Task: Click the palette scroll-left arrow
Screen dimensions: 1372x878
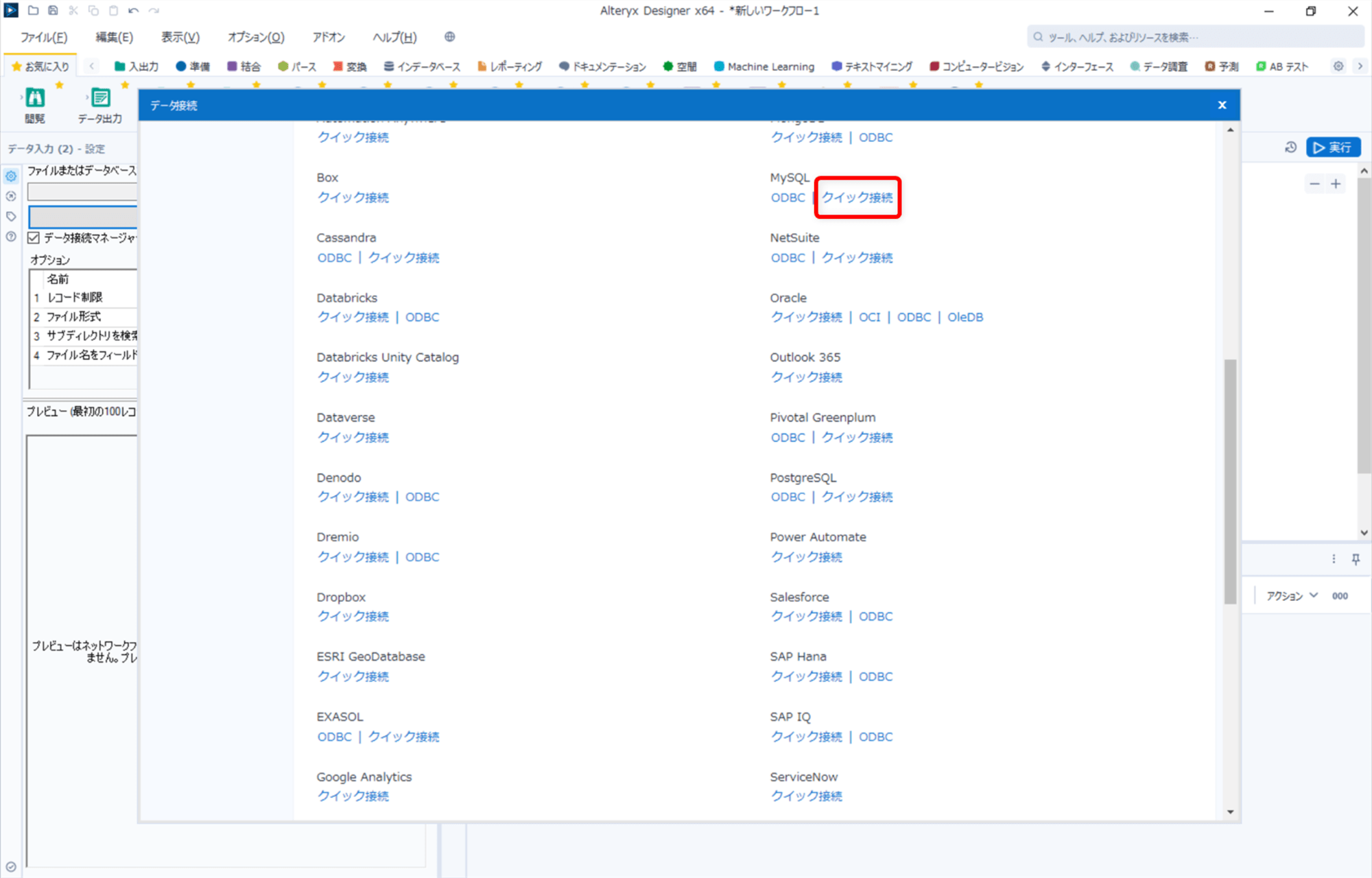Action: pyautogui.click(x=92, y=67)
